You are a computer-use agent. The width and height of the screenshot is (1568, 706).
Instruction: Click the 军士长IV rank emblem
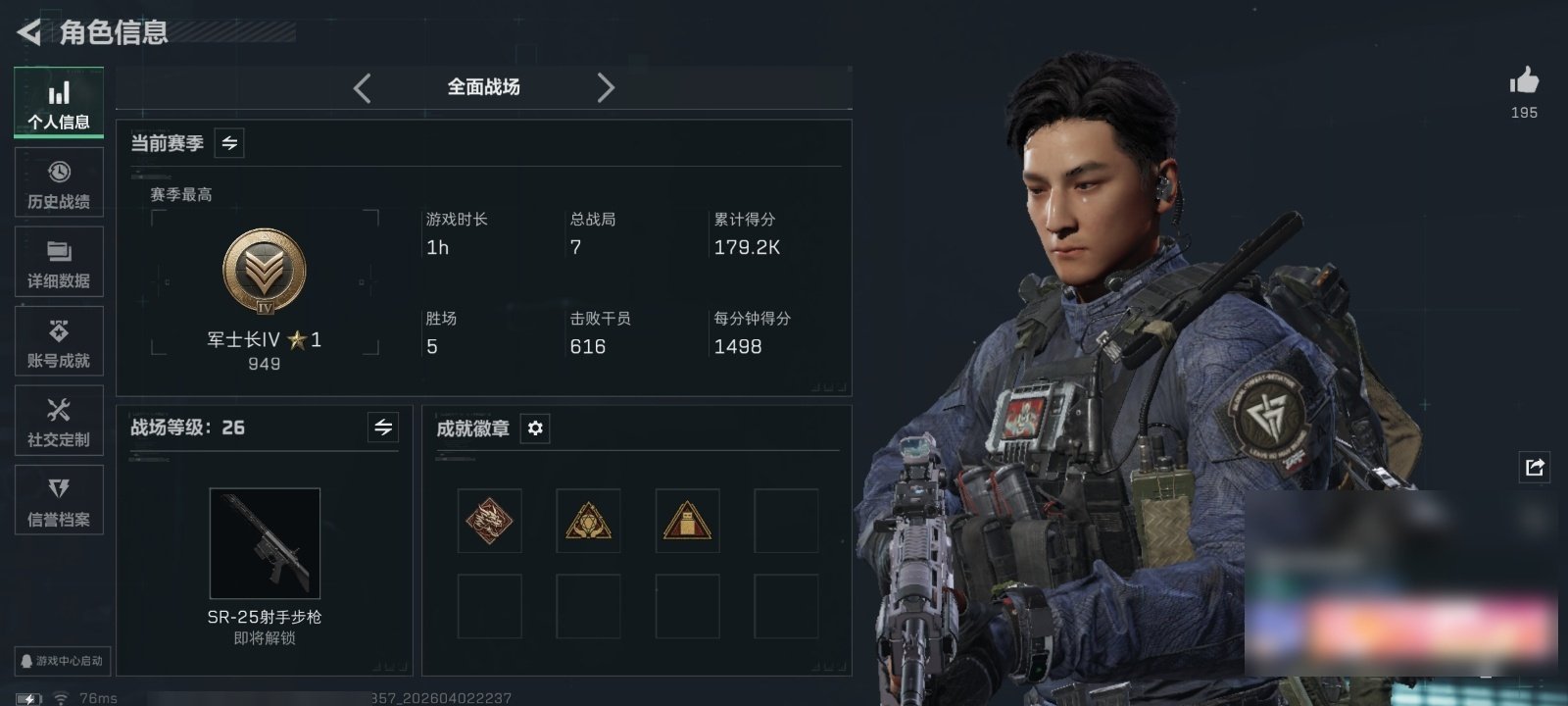[264, 272]
